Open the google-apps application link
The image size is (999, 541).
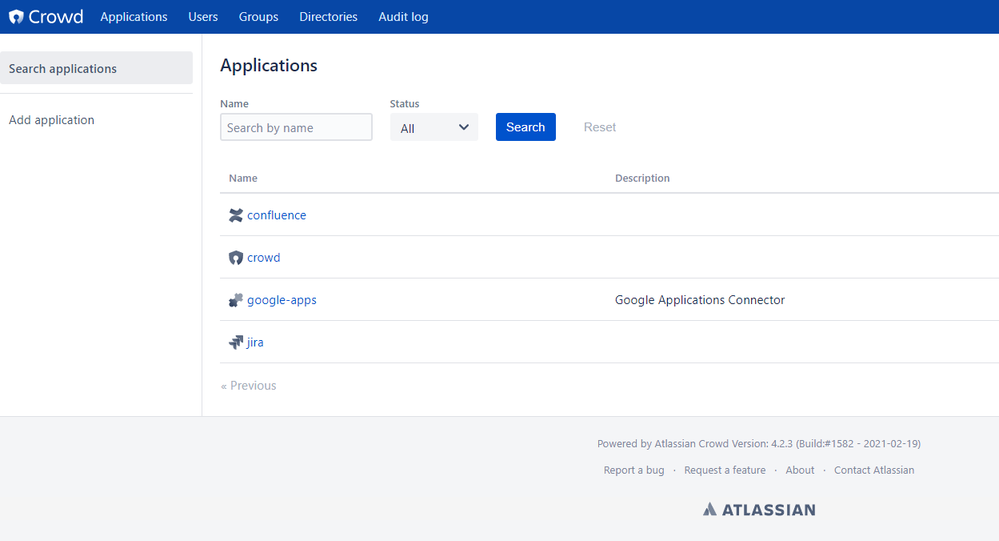pyautogui.click(x=282, y=300)
